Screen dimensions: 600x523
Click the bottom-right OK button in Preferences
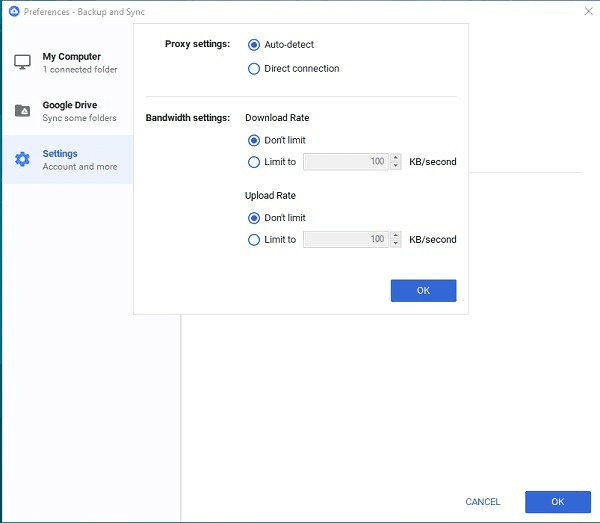(557, 502)
